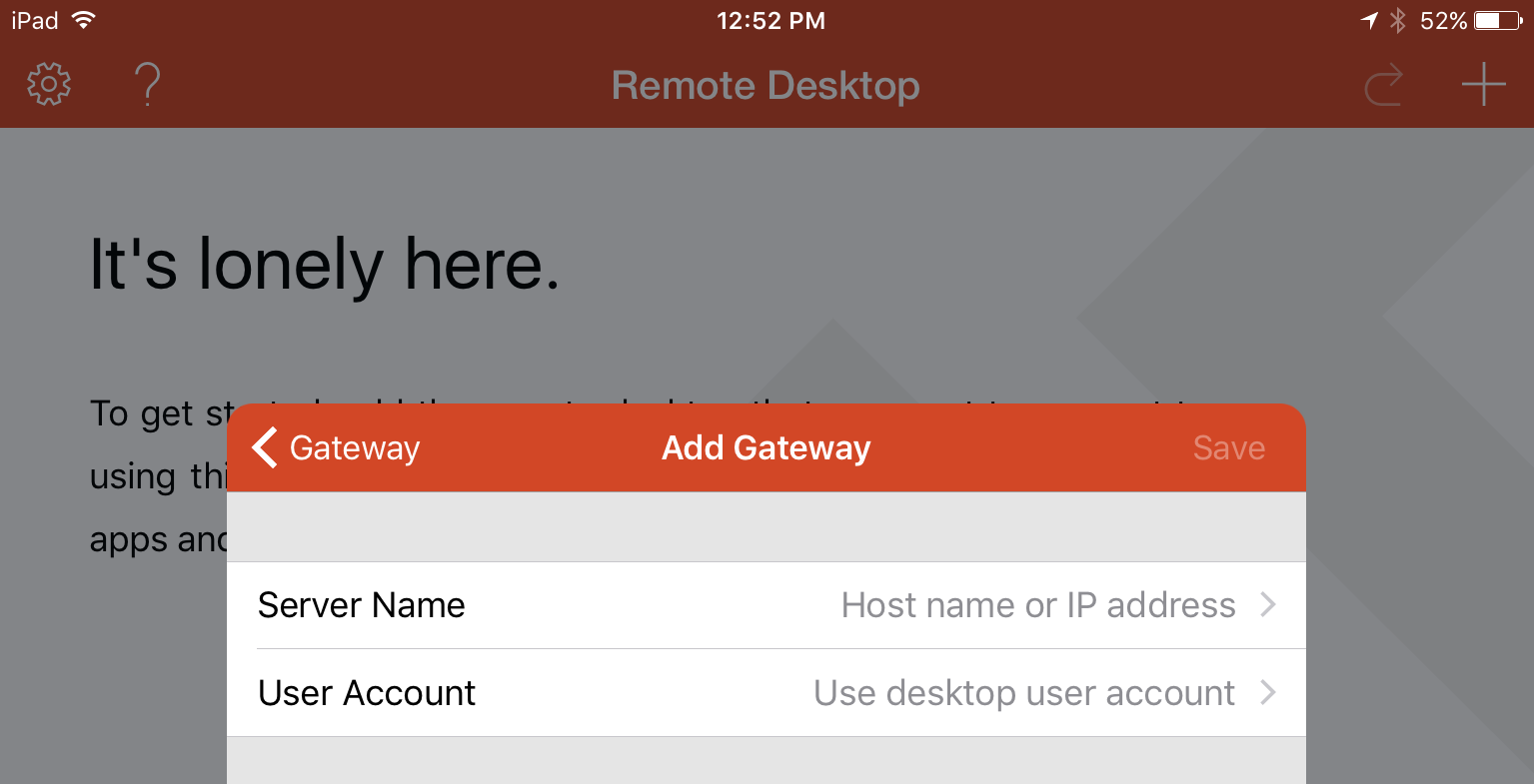This screenshot has width=1534, height=784.
Task: Tap the Save button
Action: pyautogui.click(x=1228, y=447)
